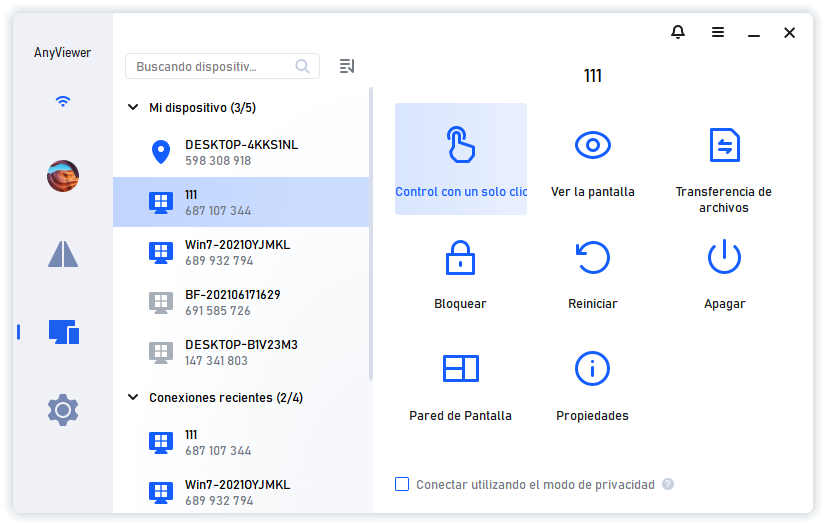Collapse the Mi dispositivo (3/5) group
Viewport: 831px width, 526px height.
(133, 108)
